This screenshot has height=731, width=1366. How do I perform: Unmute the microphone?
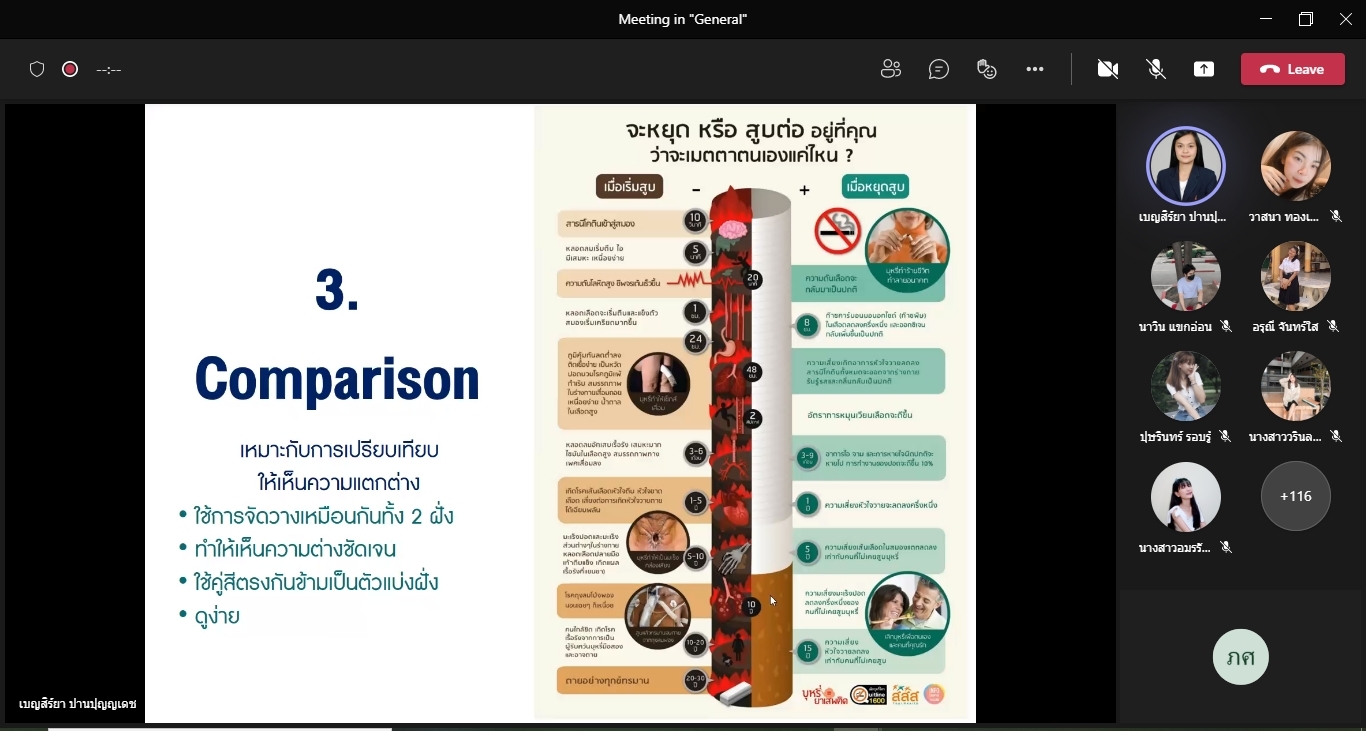(1156, 69)
